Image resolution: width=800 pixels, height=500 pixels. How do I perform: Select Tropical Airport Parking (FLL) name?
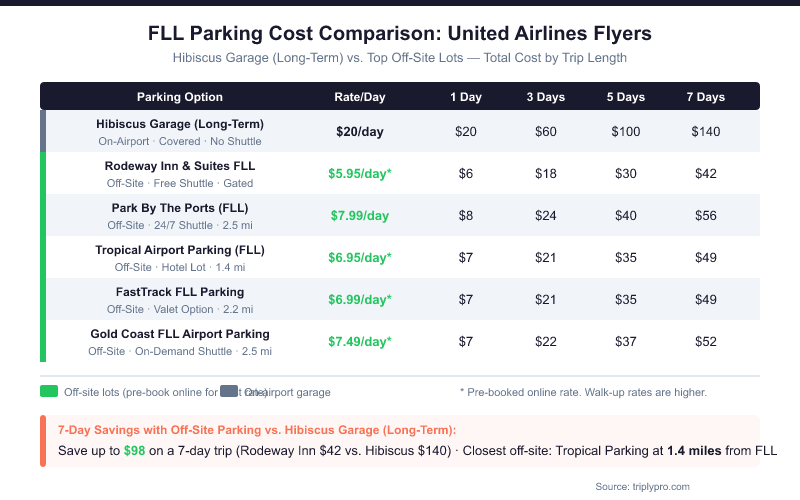coord(180,250)
